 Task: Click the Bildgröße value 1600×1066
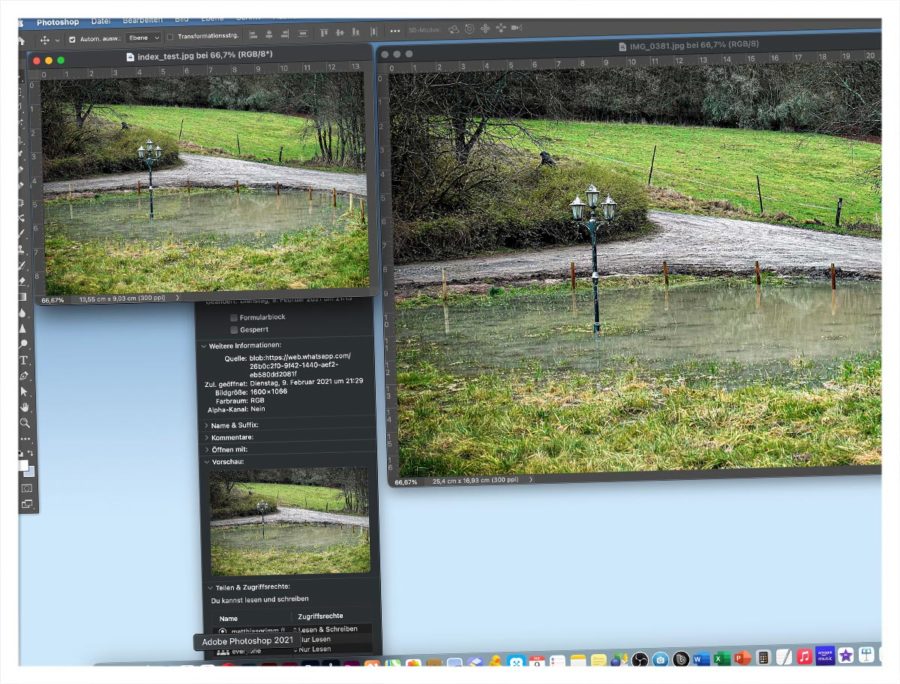click(269, 392)
